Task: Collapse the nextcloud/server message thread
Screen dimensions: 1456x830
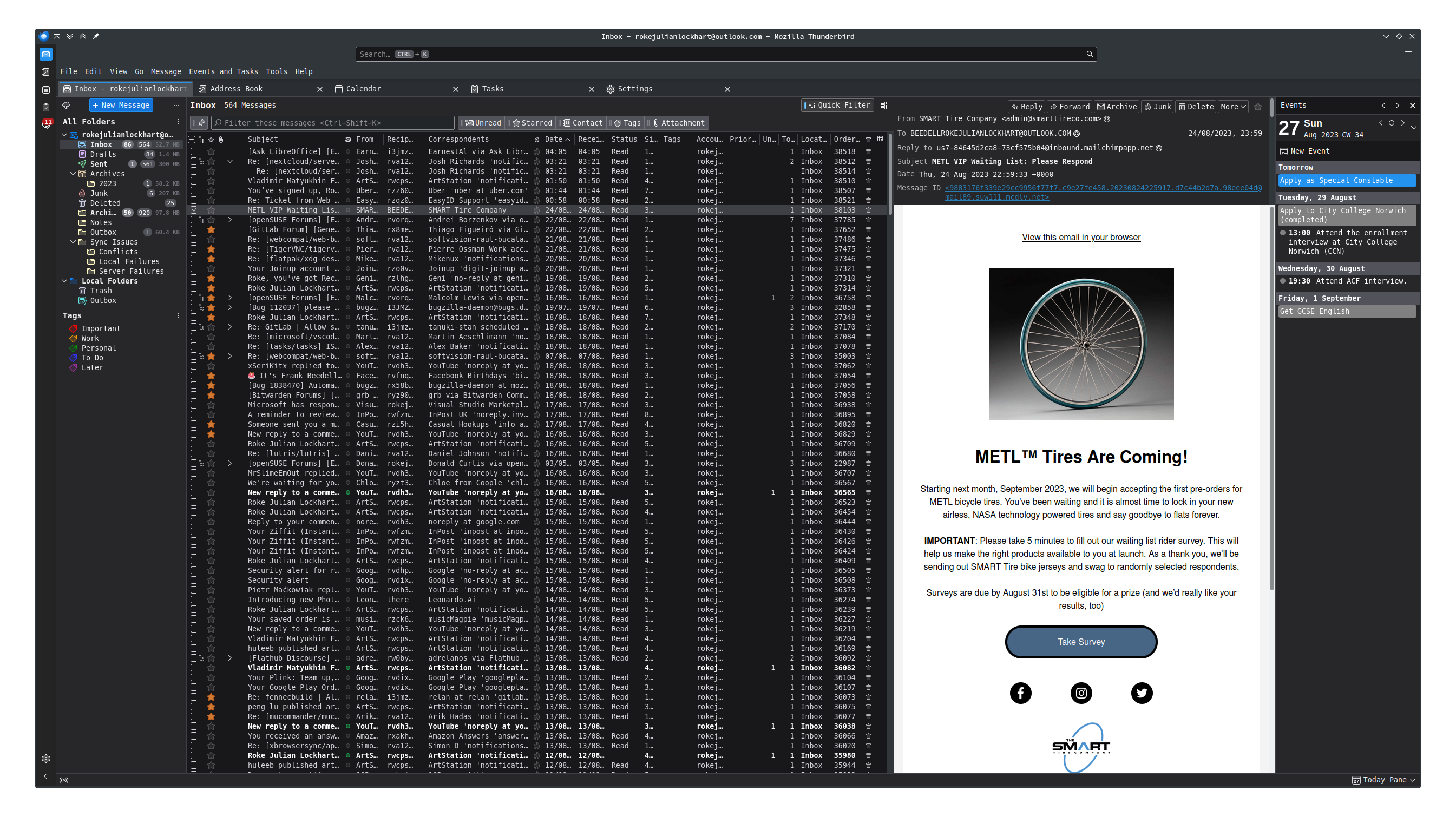Action: tap(229, 162)
